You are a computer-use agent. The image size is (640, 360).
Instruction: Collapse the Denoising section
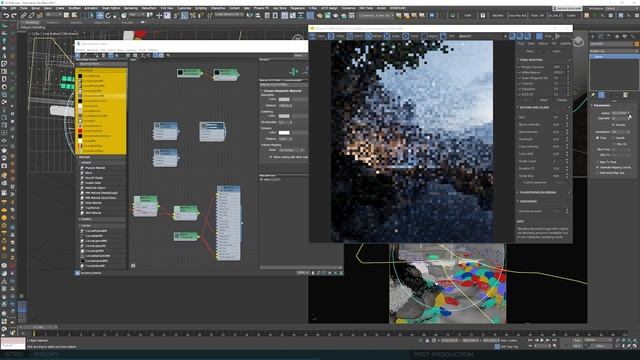coord(527,201)
